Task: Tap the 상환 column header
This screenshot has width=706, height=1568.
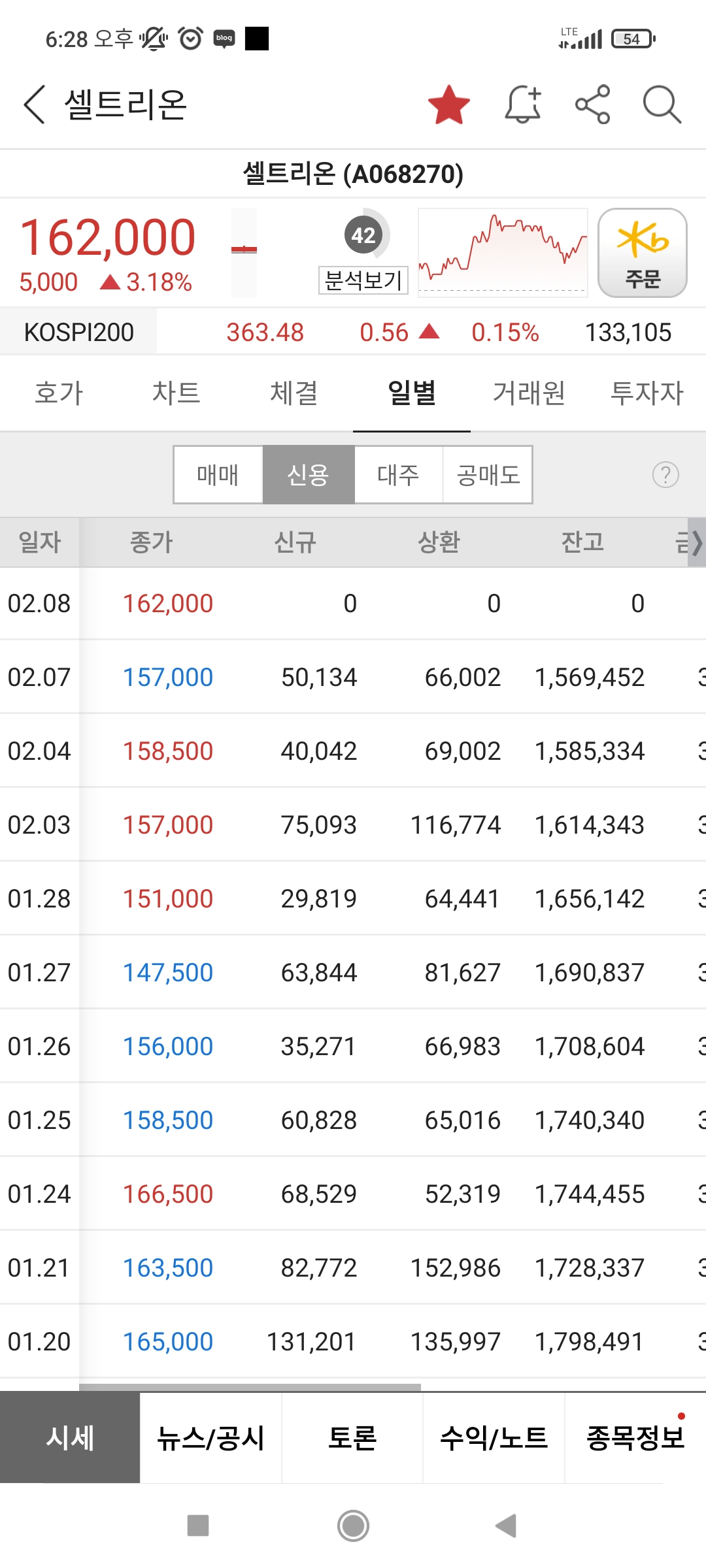Action: click(439, 542)
